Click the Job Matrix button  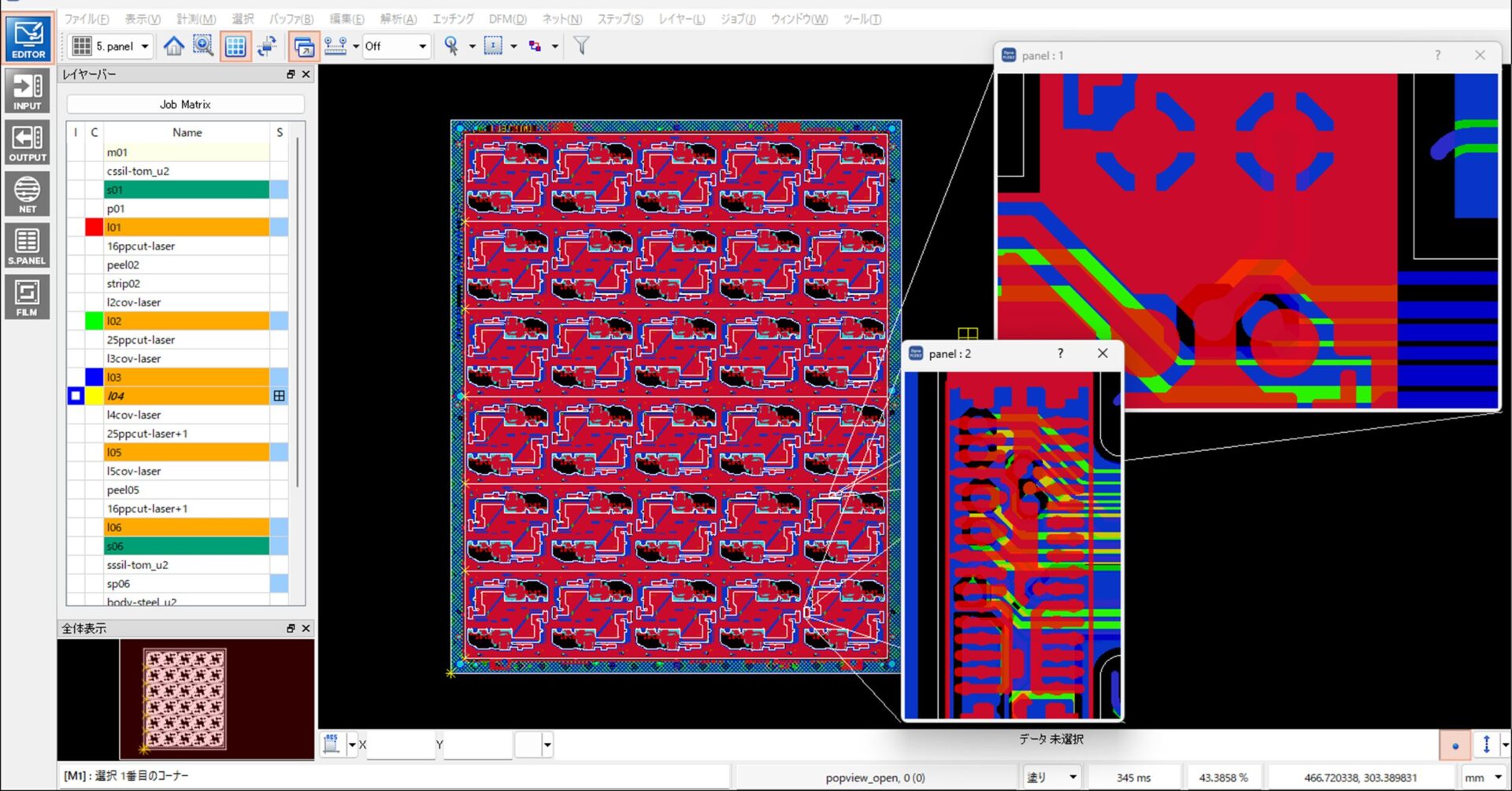185,104
